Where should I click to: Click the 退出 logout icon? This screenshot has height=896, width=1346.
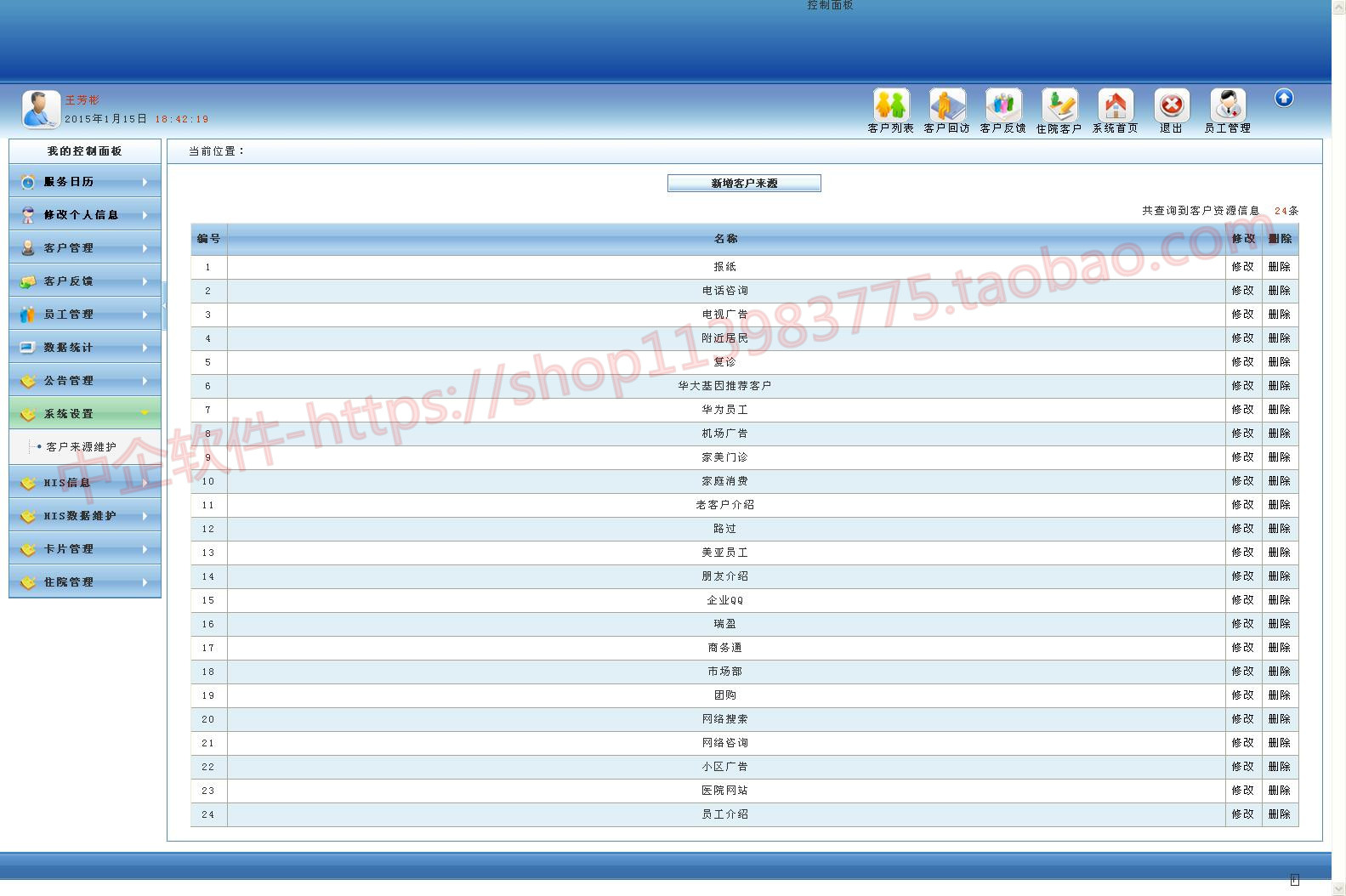click(x=1171, y=105)
